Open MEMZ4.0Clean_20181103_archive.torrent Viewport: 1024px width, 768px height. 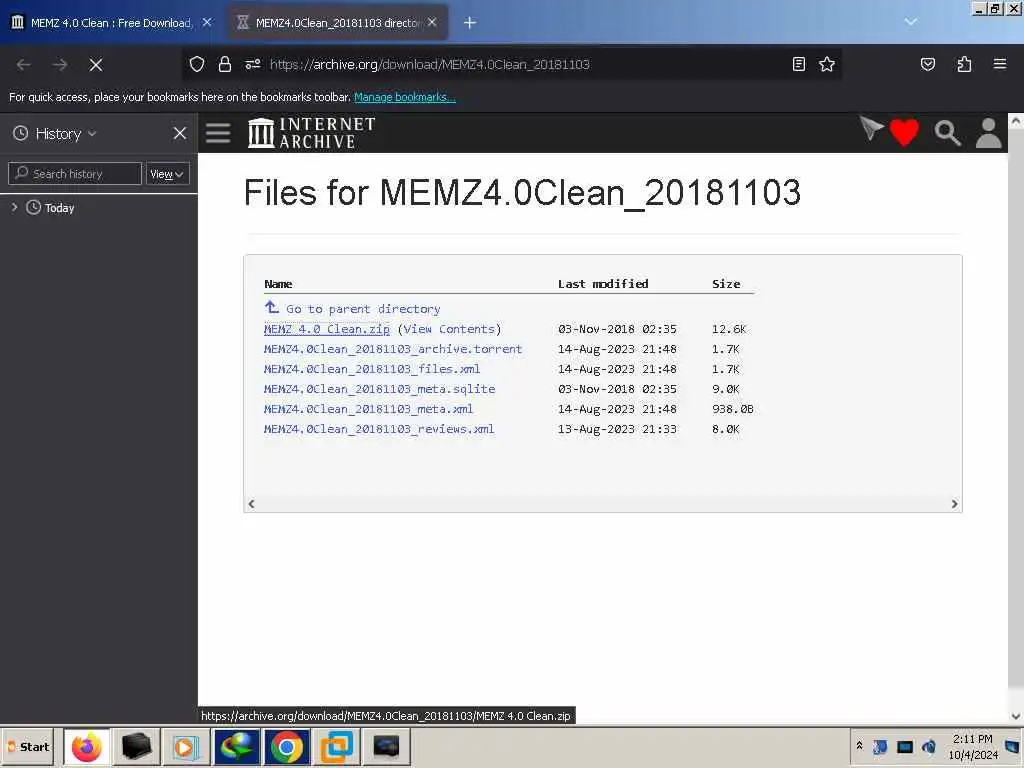tap(392, 349)
